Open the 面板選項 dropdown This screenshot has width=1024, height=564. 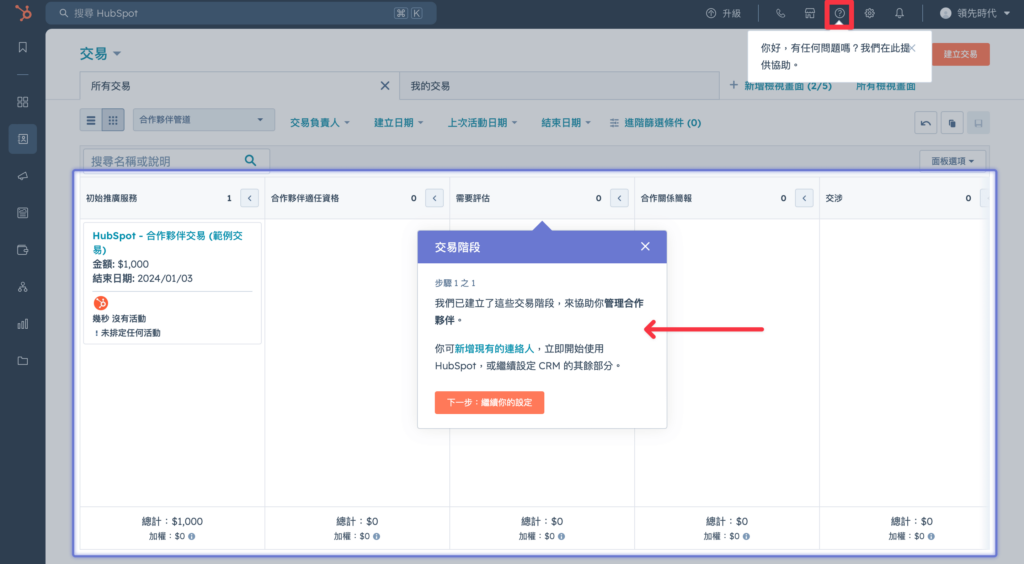tap(953, 161)
